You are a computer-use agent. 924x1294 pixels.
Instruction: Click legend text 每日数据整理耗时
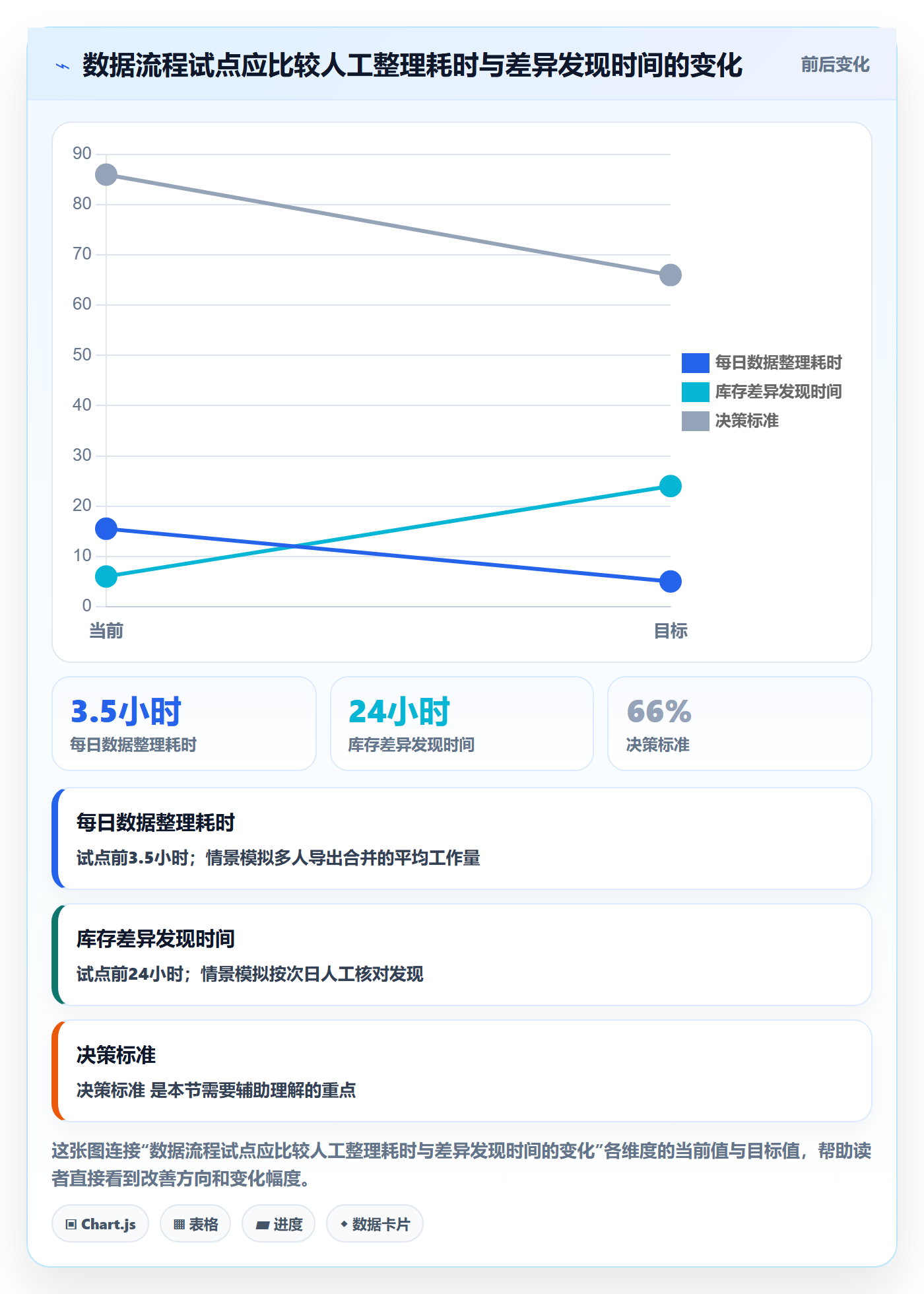[x=779, y=362]
